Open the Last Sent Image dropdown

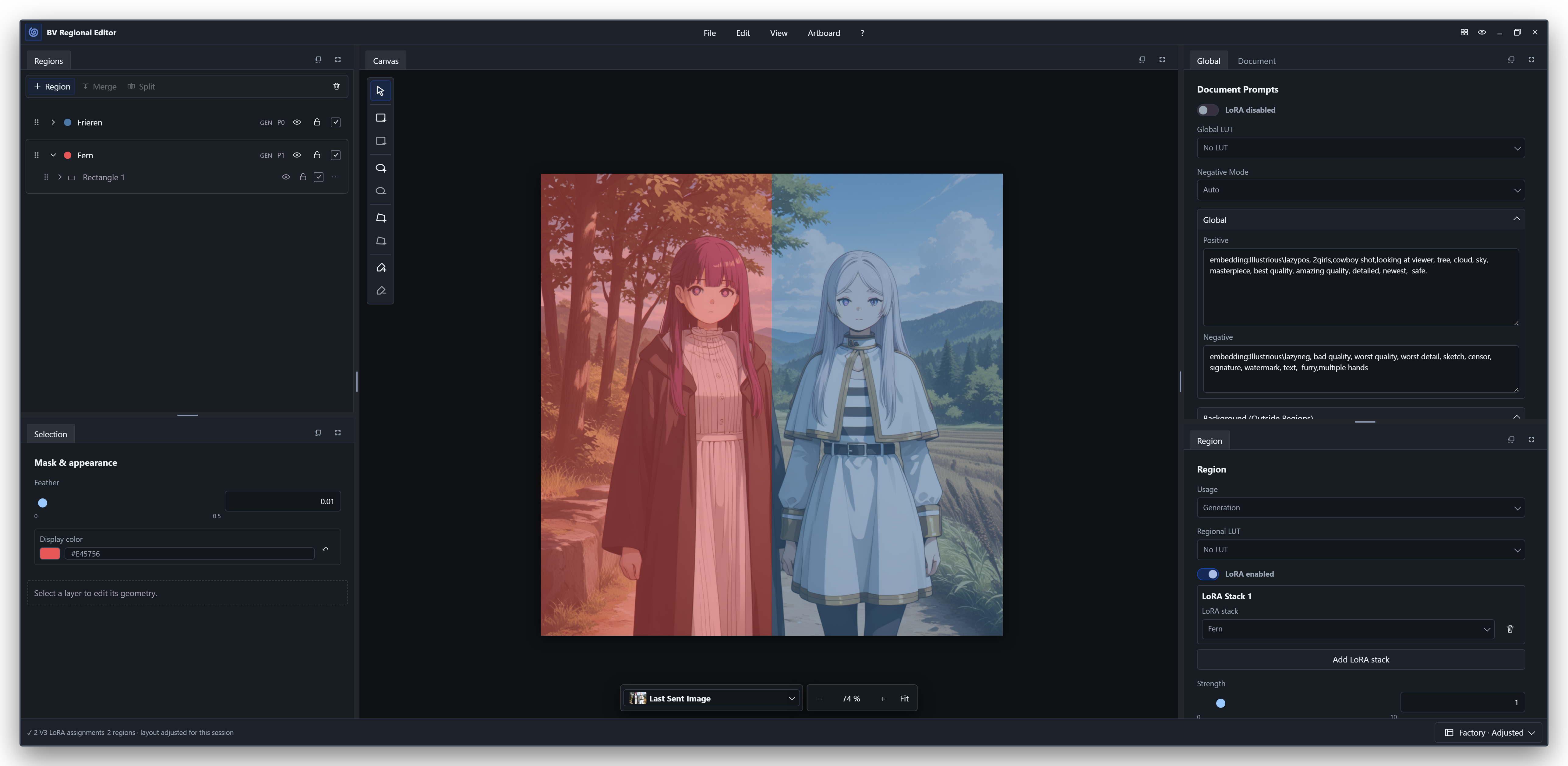pyautogui.click(x=712, y=698)
